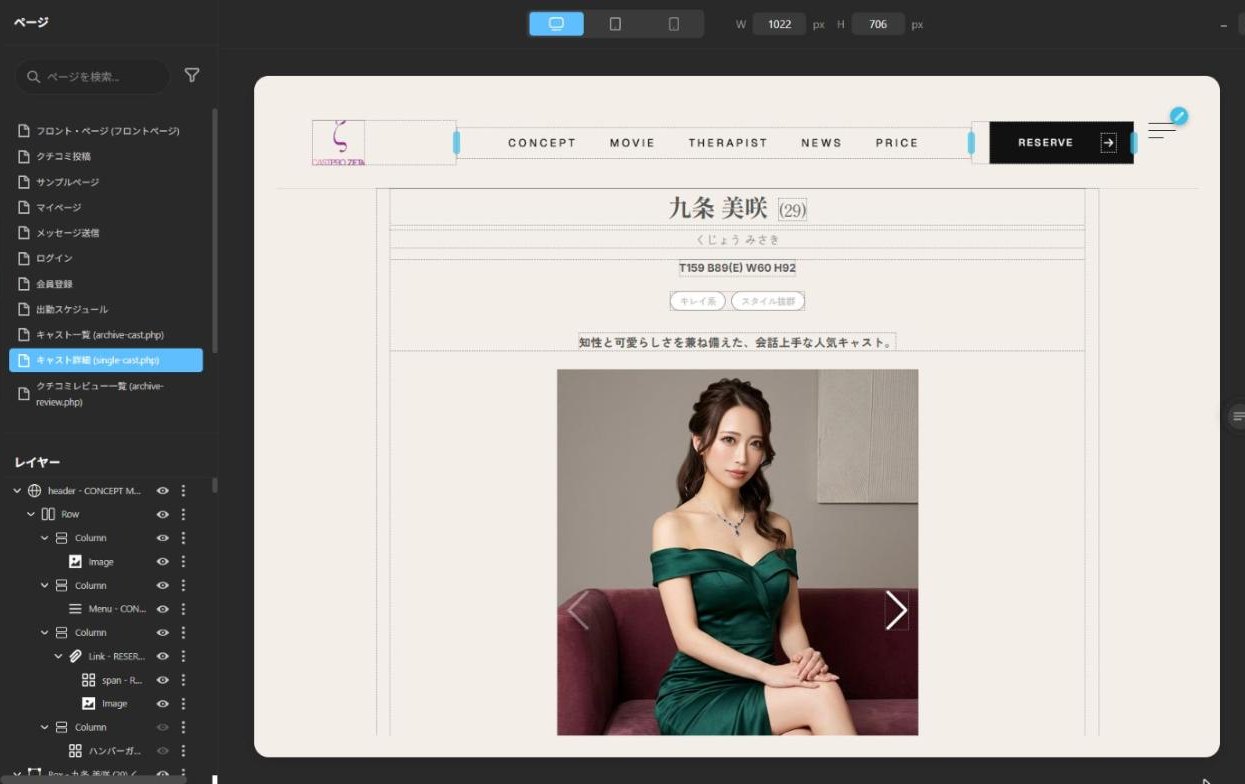Image resolution: width=1245 pixels, height=784 pixels.
Task: Toggle visibility of the Row layer
Action: click(x=162, y=514)
